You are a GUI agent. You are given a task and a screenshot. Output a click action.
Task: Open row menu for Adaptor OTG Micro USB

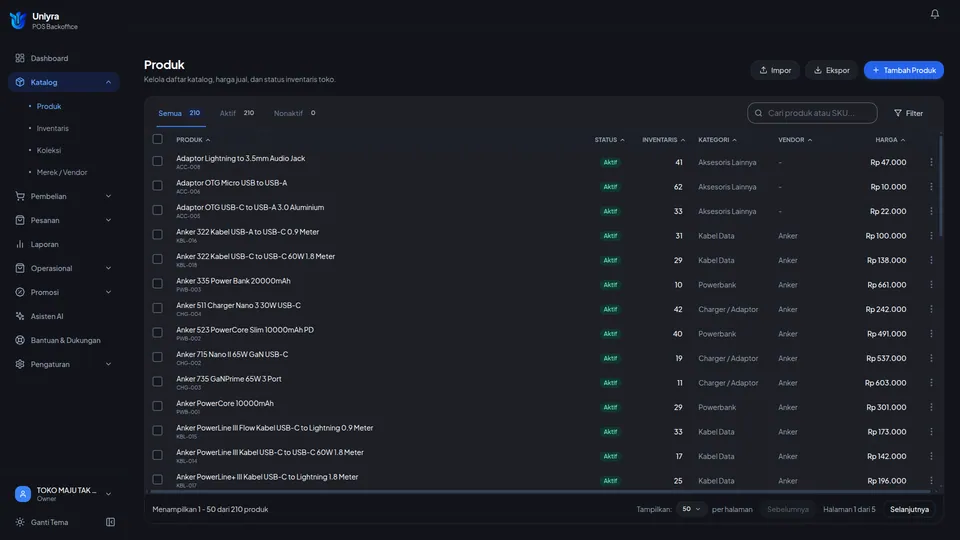pyautogui.click(x=931, y=187)
